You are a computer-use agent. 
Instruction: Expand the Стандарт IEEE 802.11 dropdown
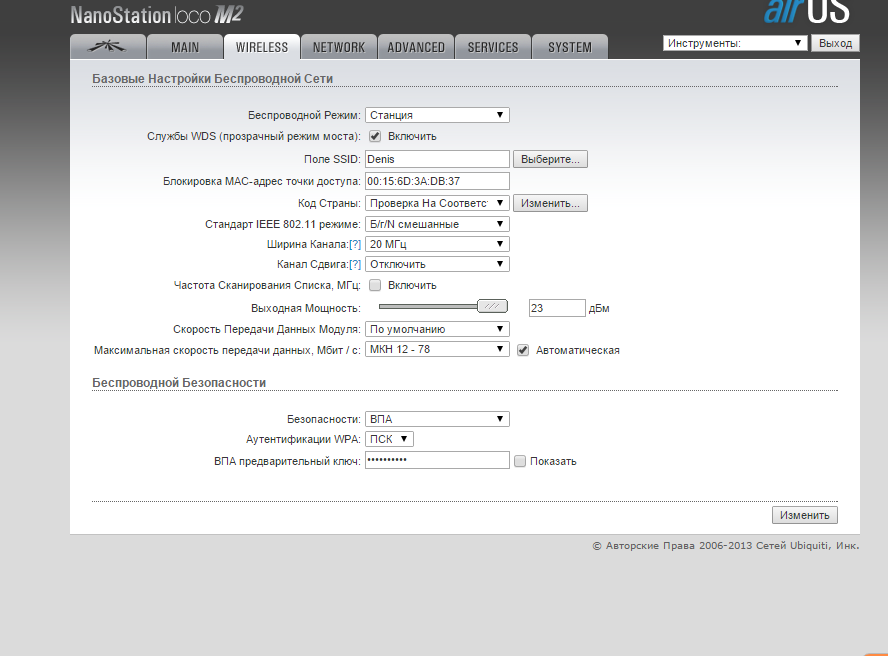[437, 224]
